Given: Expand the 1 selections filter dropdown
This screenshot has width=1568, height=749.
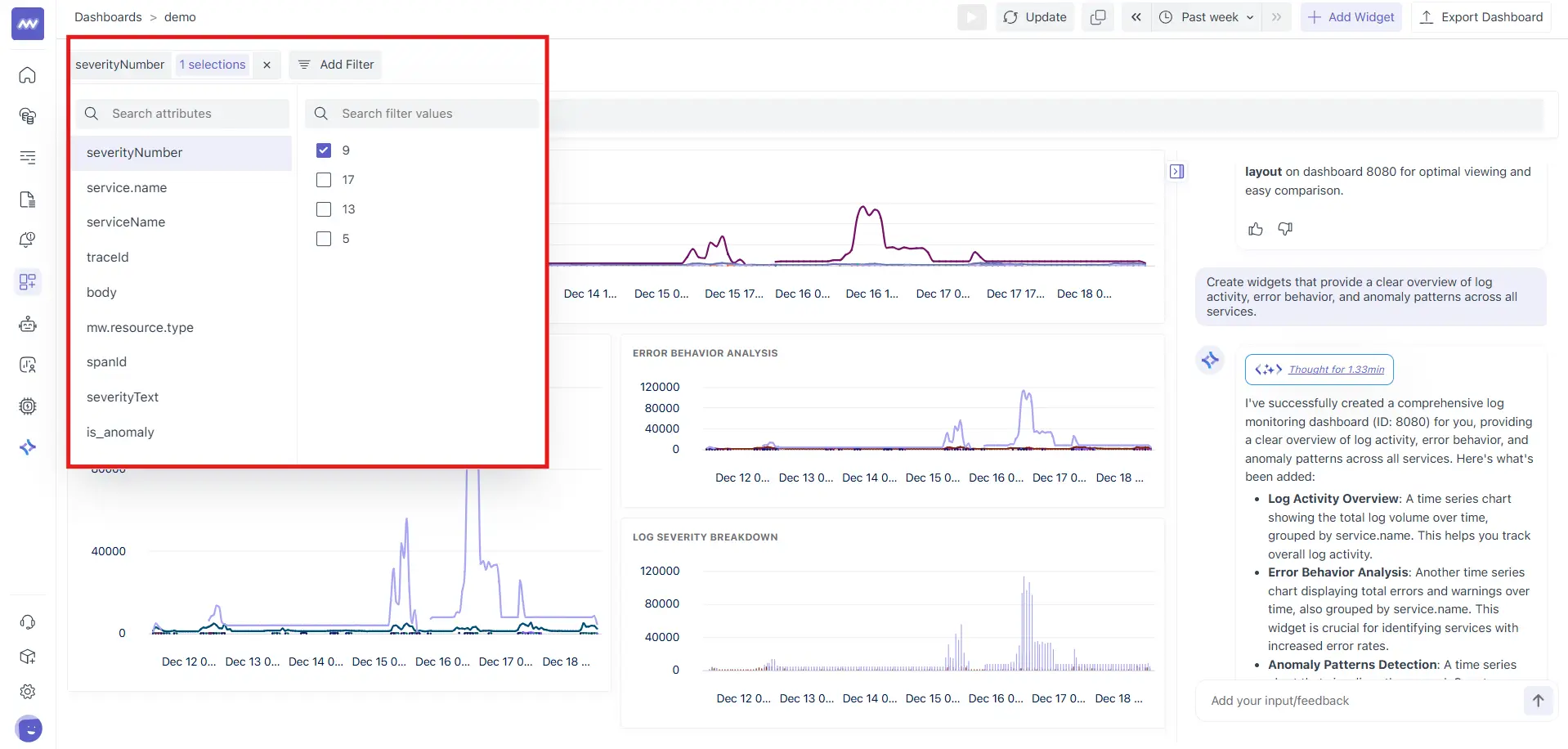Looking at the screenshot, I should click(x=213, y=65).
